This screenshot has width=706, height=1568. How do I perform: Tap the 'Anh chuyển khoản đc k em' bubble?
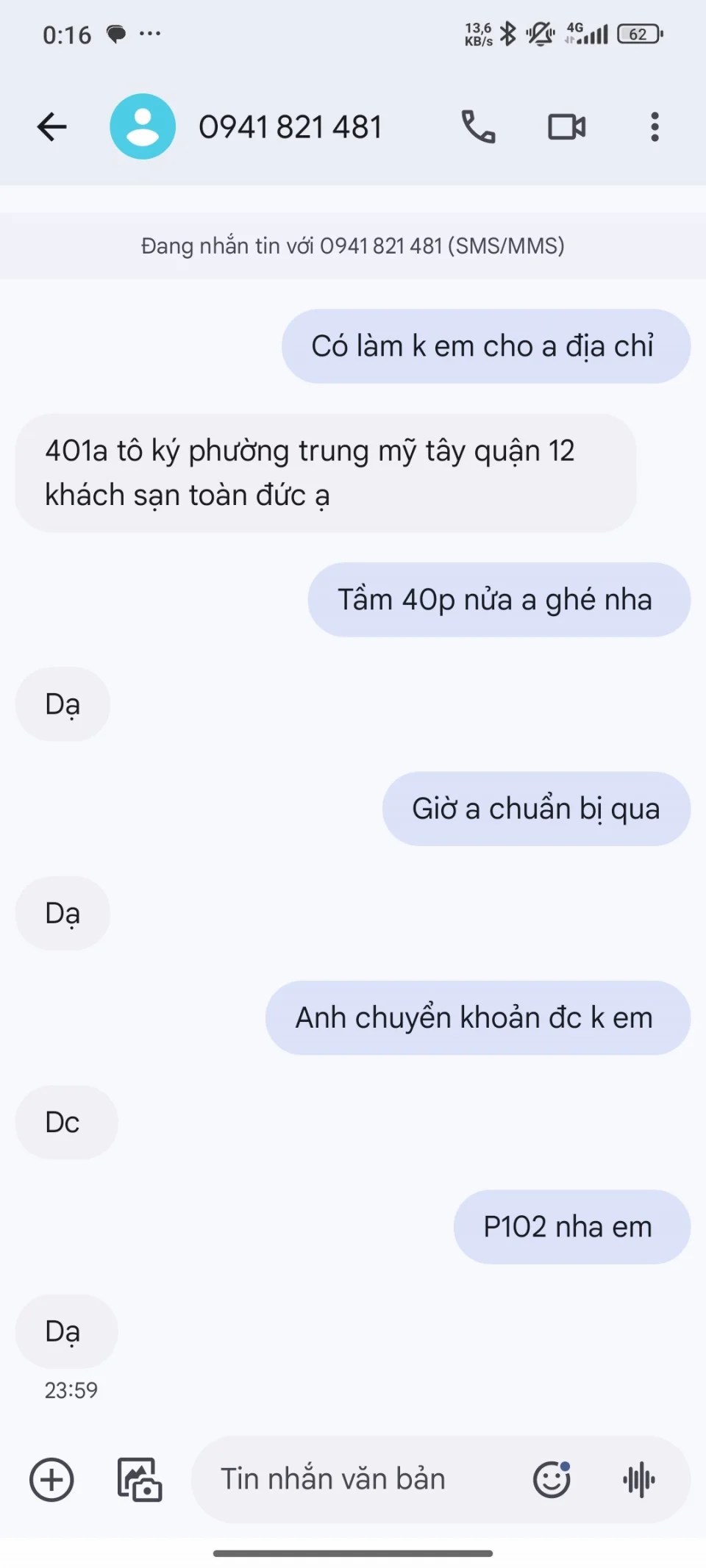click(x=478, y=1017)
